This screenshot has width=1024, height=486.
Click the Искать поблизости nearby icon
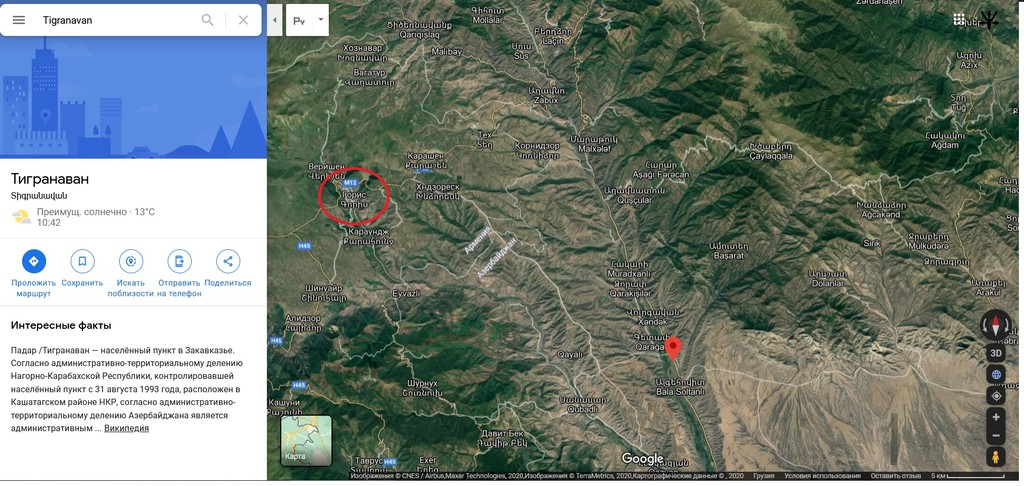click(x=131, y=261)
